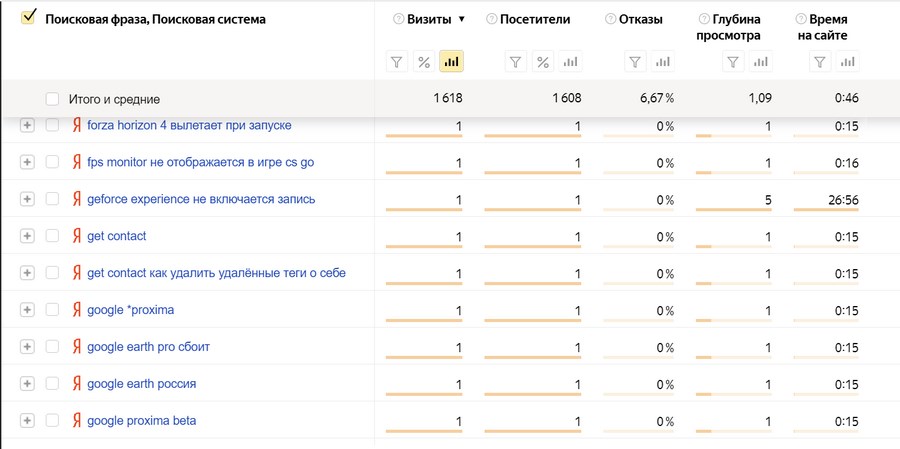Click the 26:56 time on site value
This screenshot has width=900, height=449.
pyautogui.click(x=843, y=200)
